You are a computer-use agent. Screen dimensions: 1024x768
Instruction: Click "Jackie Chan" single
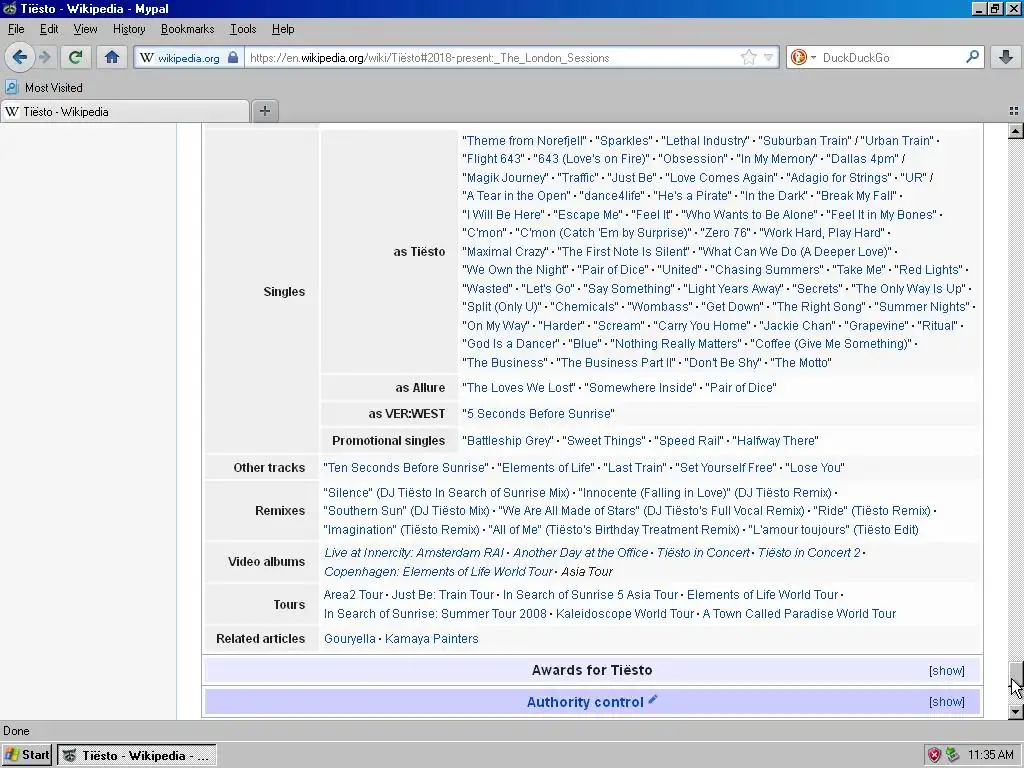(797, 325)
